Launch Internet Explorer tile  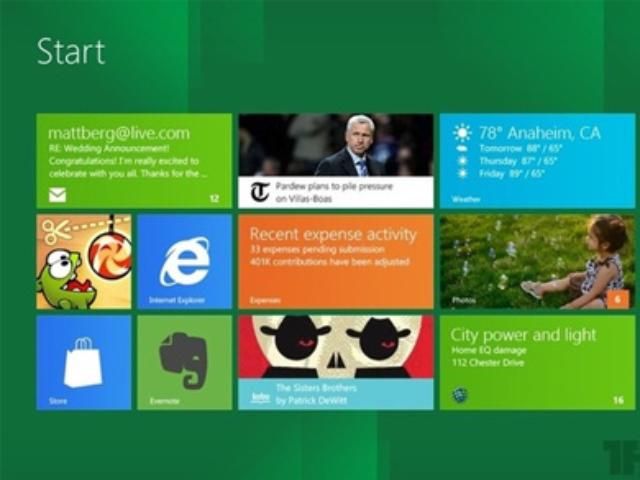point(184,262)
